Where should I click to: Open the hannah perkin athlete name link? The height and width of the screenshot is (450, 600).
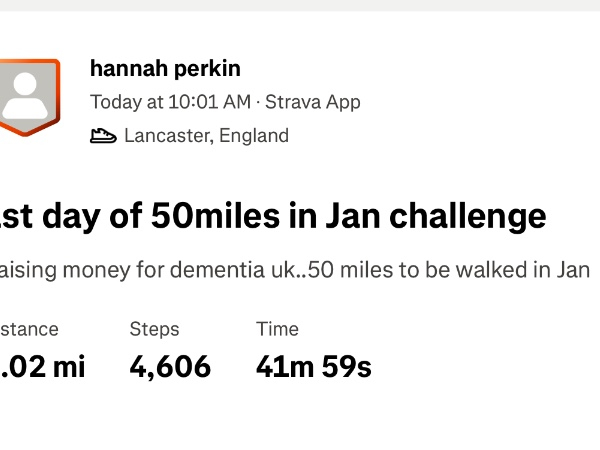click(x=165, y=68)
